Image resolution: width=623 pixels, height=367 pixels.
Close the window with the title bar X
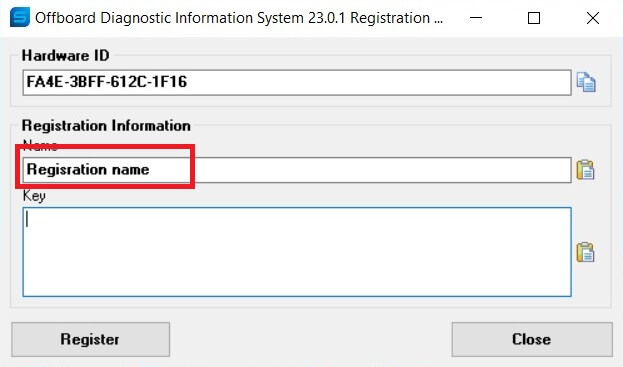[x=593, y=18]
